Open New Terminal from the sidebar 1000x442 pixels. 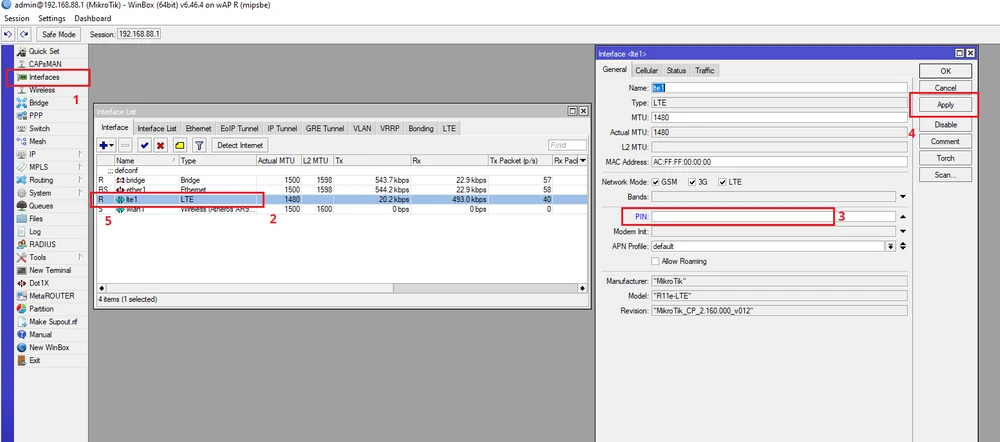(49, 270)
